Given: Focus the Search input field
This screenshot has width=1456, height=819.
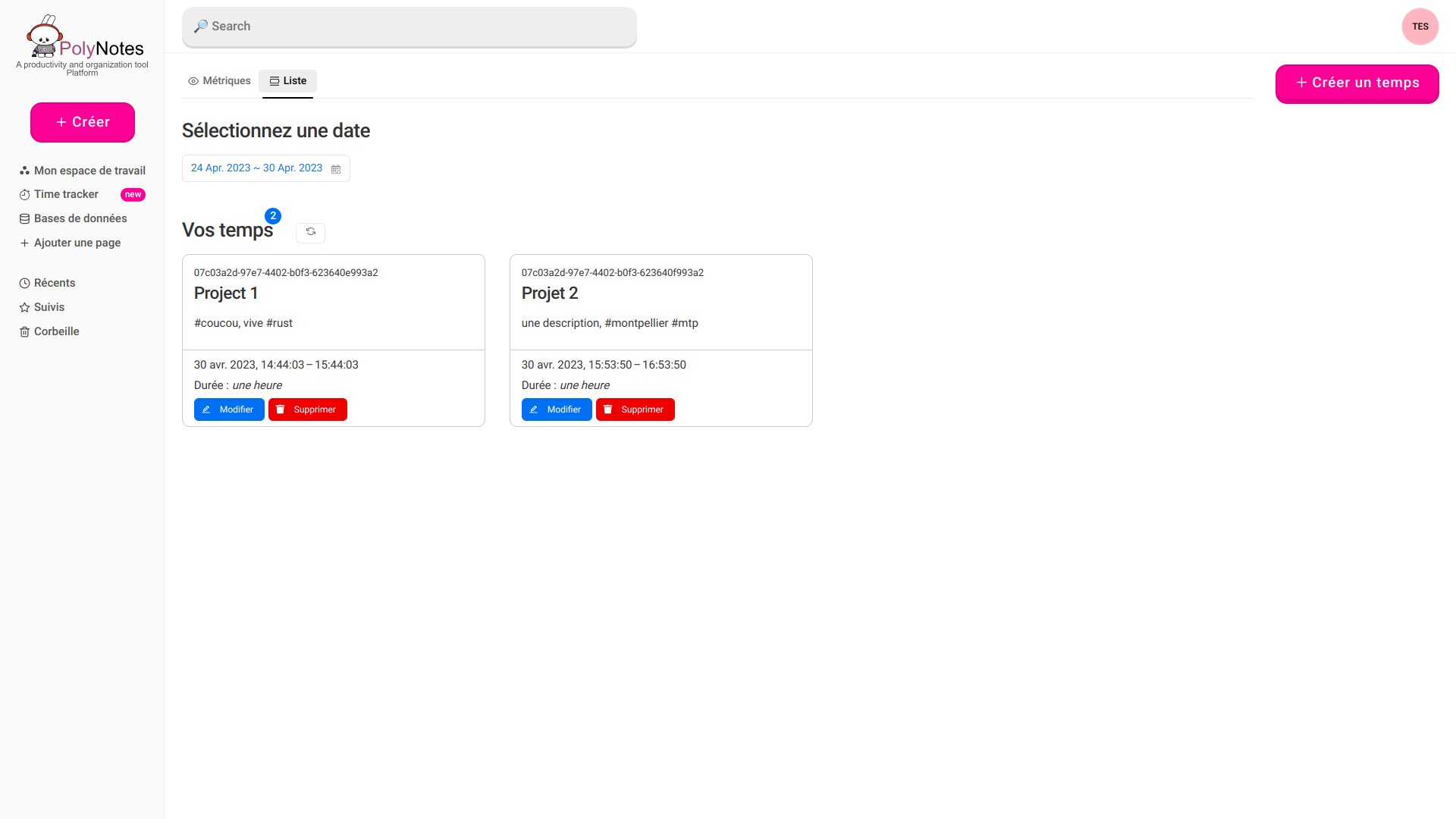Looking at the screenshot, I should click(x=409, y=27).
